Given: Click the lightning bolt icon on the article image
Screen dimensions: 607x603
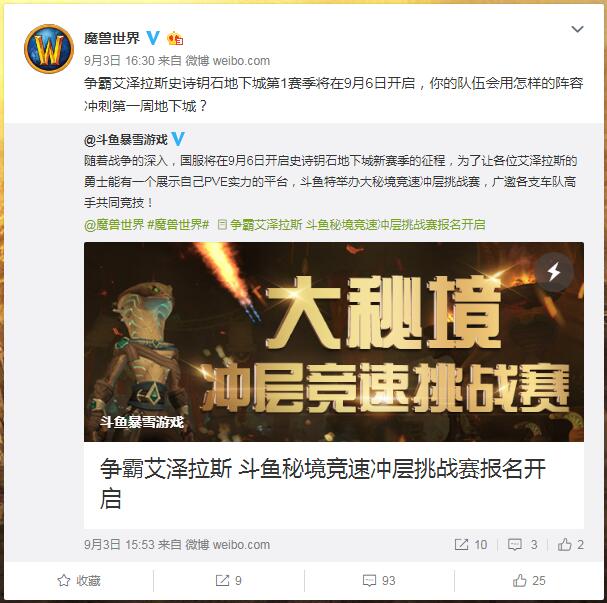Looking at the screenshot, I should pos(554,271).
